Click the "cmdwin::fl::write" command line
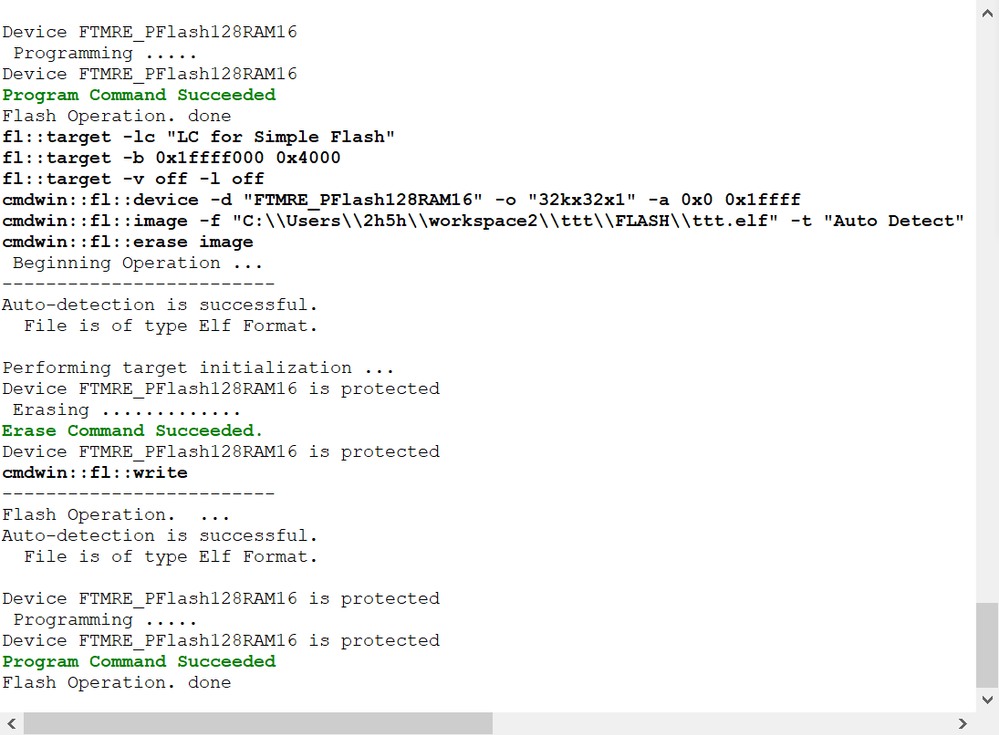This screenshot has width=999, height=735. [x=95, y=473]
